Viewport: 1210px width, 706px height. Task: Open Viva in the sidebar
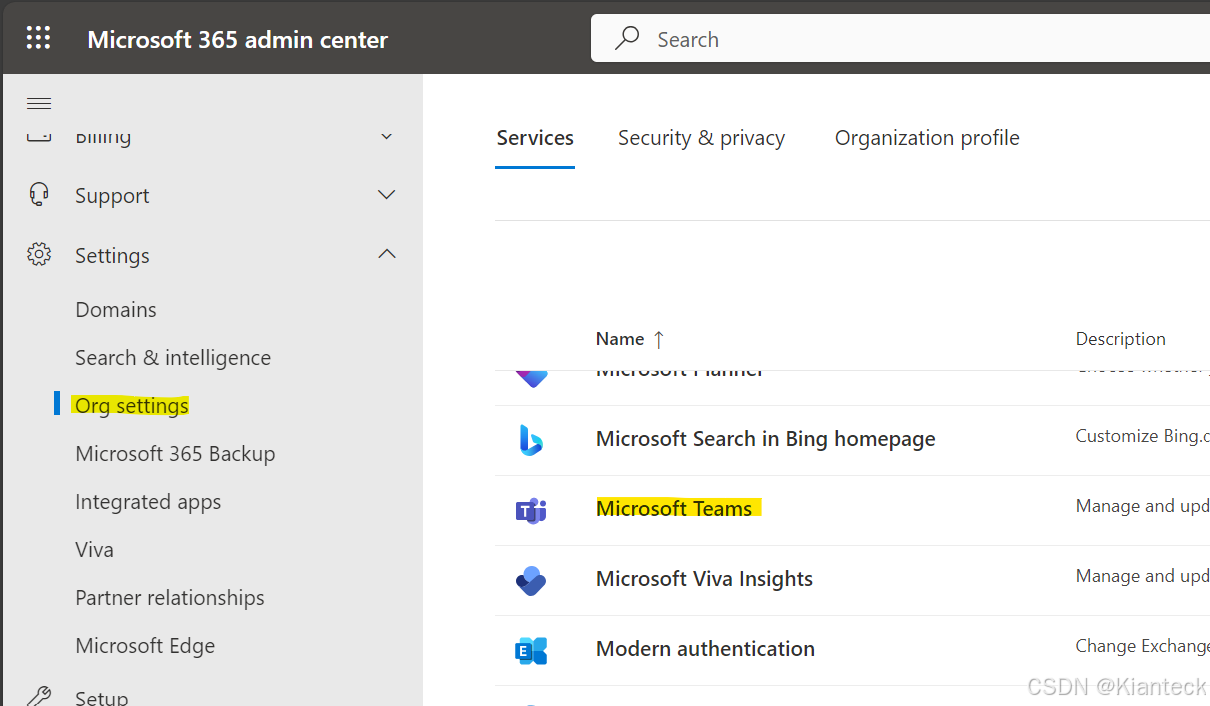click(x=94, y=550)
